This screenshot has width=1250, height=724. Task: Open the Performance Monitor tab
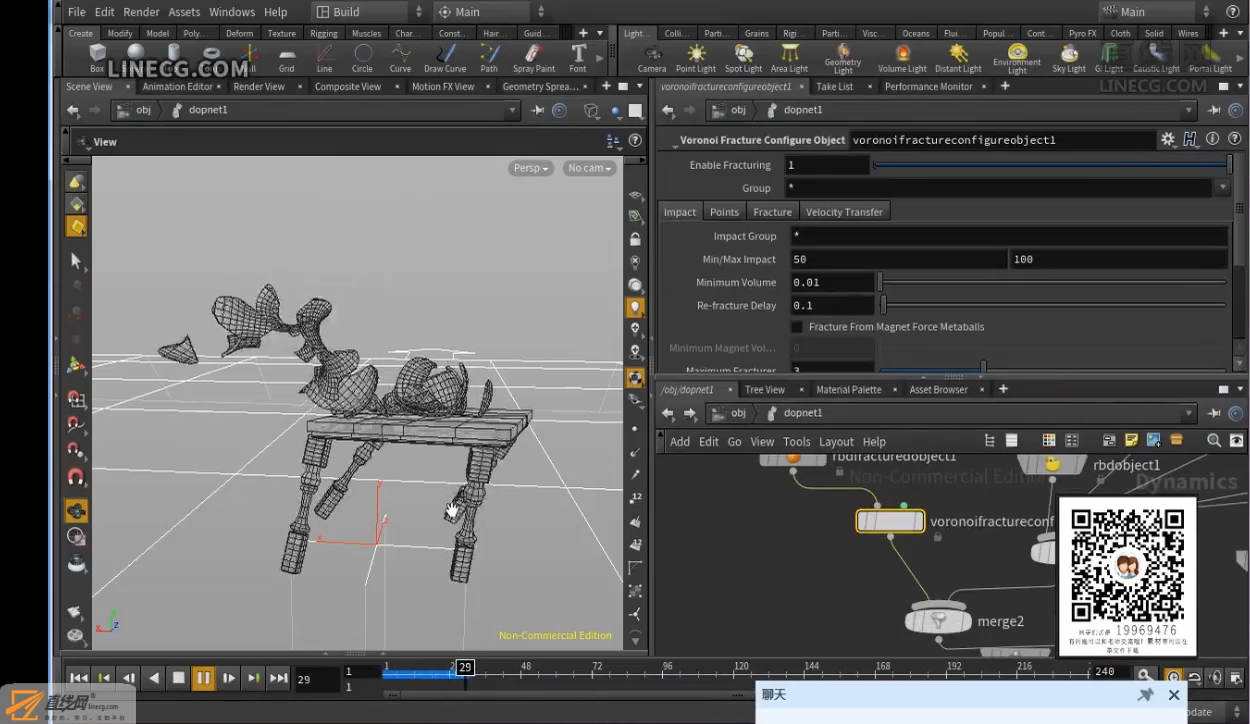(928, 87)
